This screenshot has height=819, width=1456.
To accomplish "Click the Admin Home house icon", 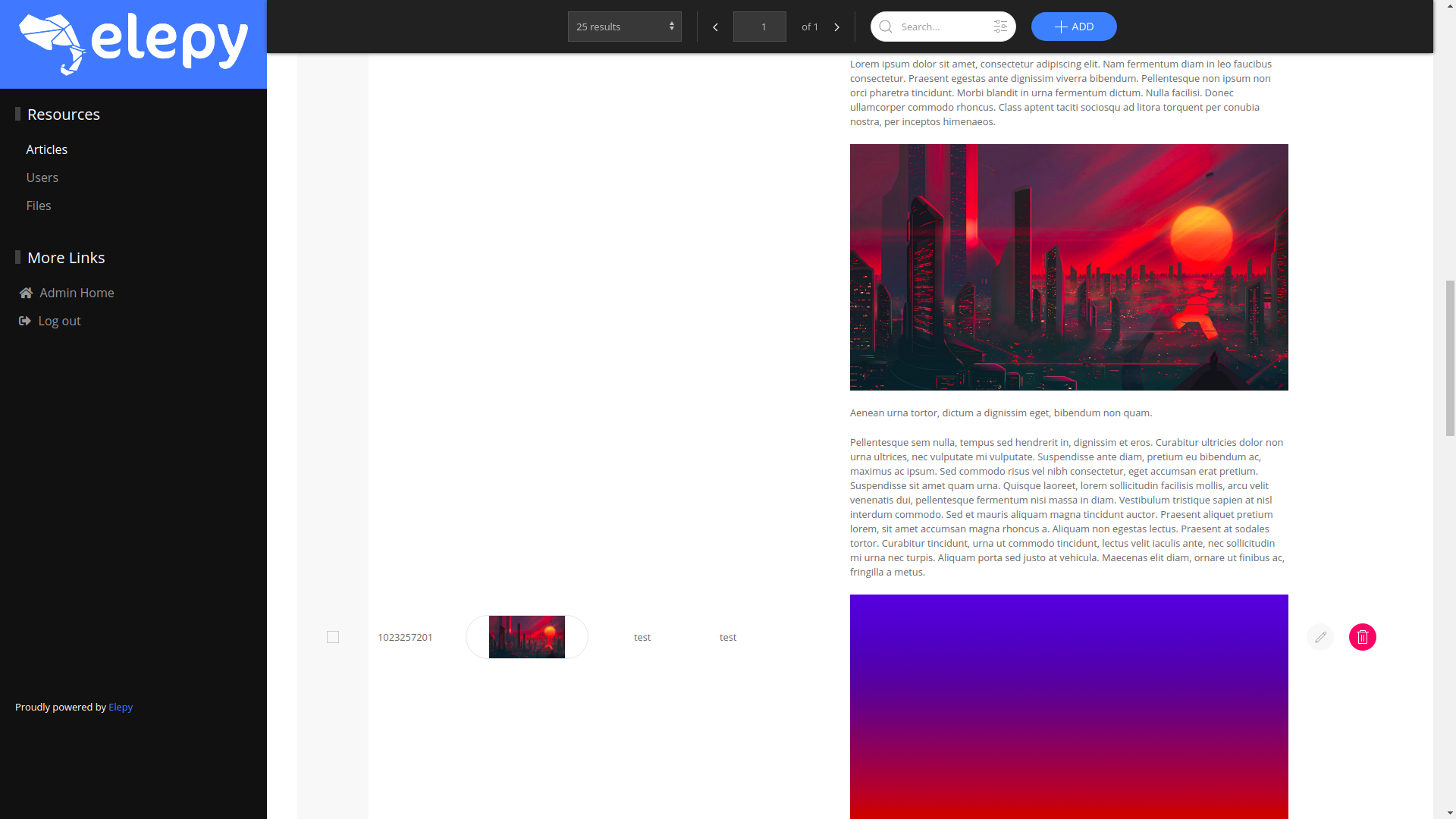I will (27, 293).
